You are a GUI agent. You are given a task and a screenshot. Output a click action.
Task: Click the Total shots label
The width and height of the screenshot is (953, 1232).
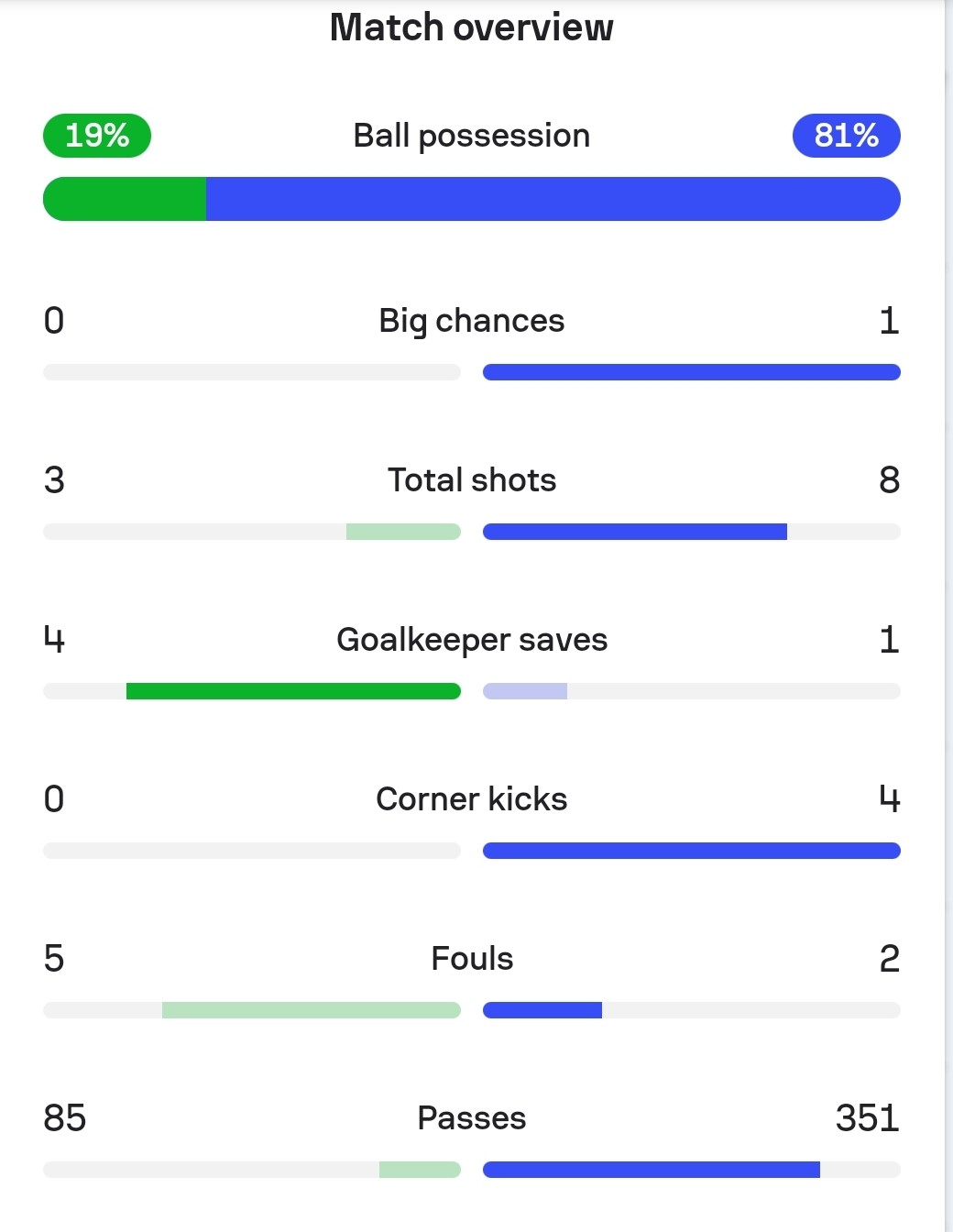(x=471, y=480)
